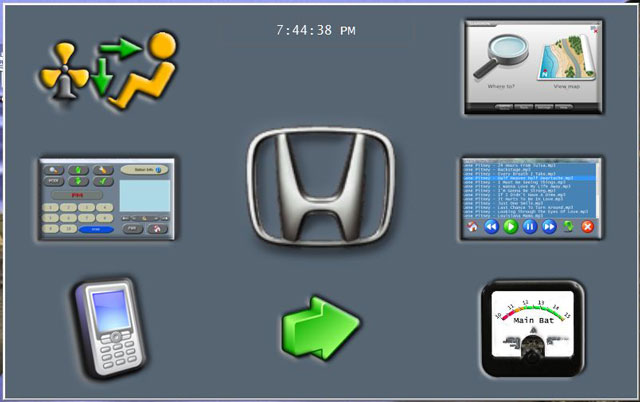Open the climate control fan icon
Viewport: 640px width, 402px height.
(x=108, y=70)
